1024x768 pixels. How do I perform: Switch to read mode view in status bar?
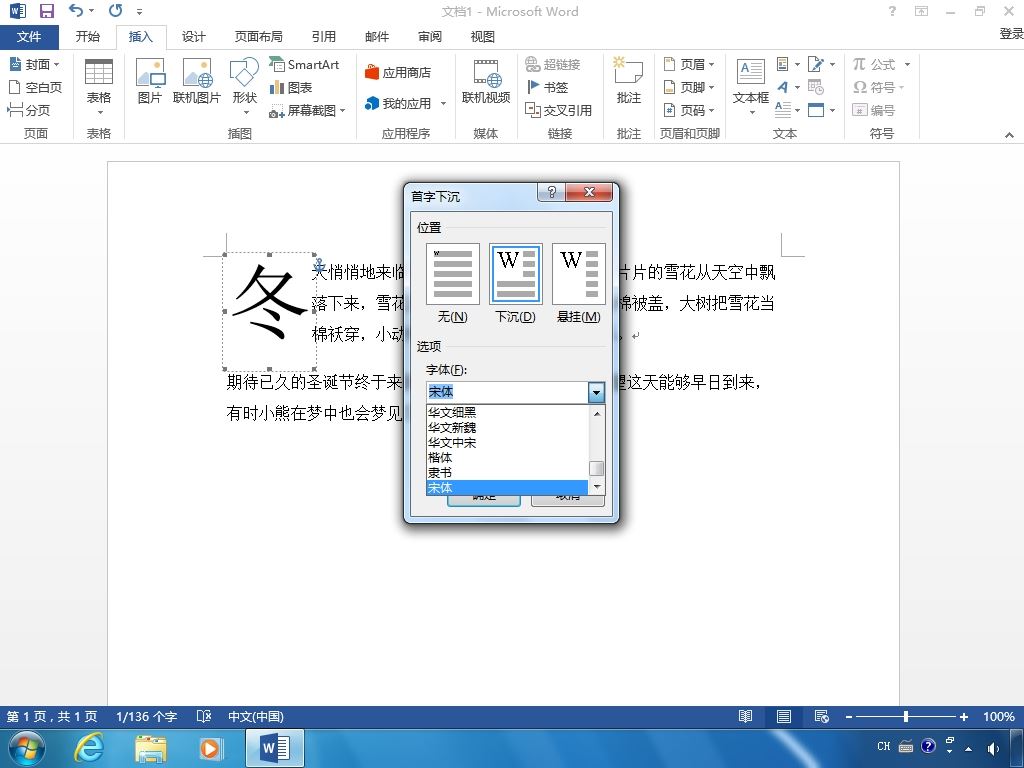point(745,716)
